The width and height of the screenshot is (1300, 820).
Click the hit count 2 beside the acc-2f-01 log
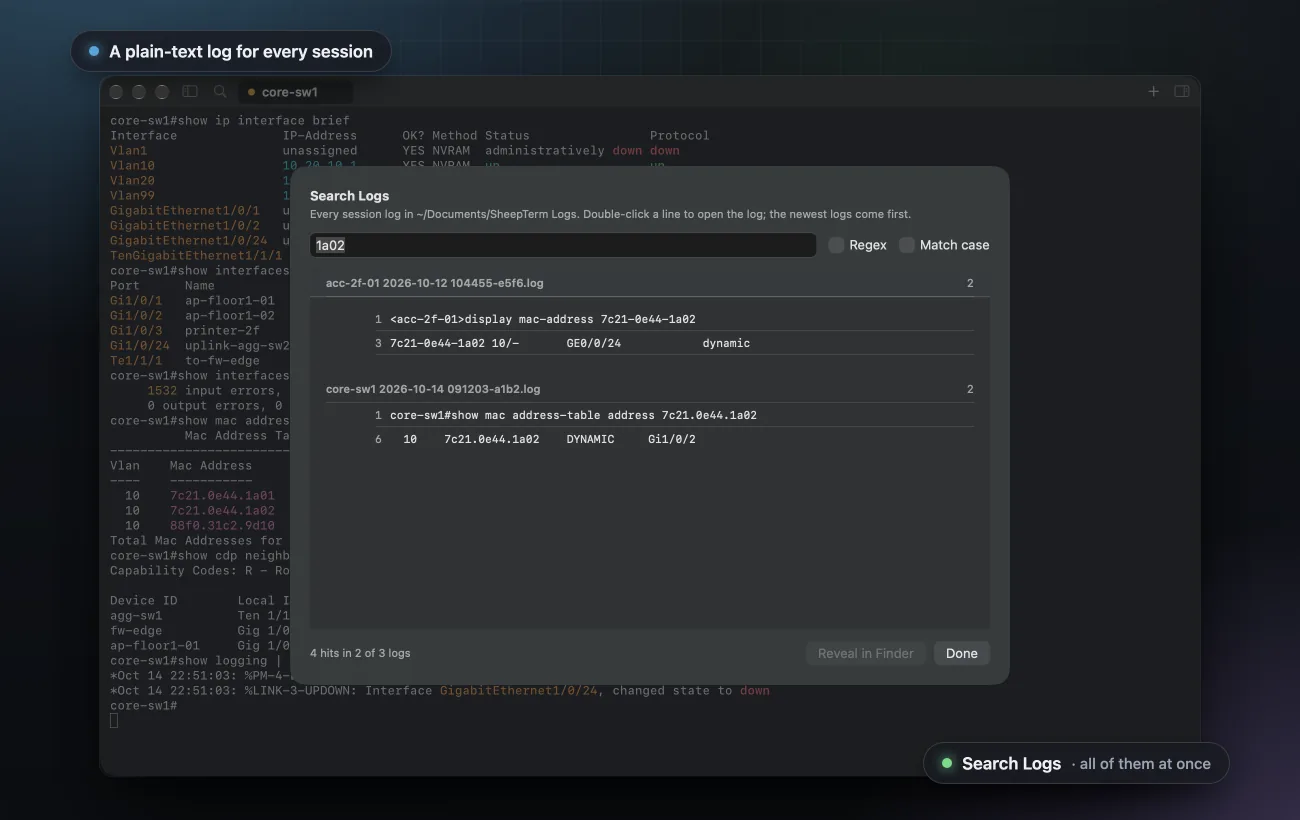(970, 284)
